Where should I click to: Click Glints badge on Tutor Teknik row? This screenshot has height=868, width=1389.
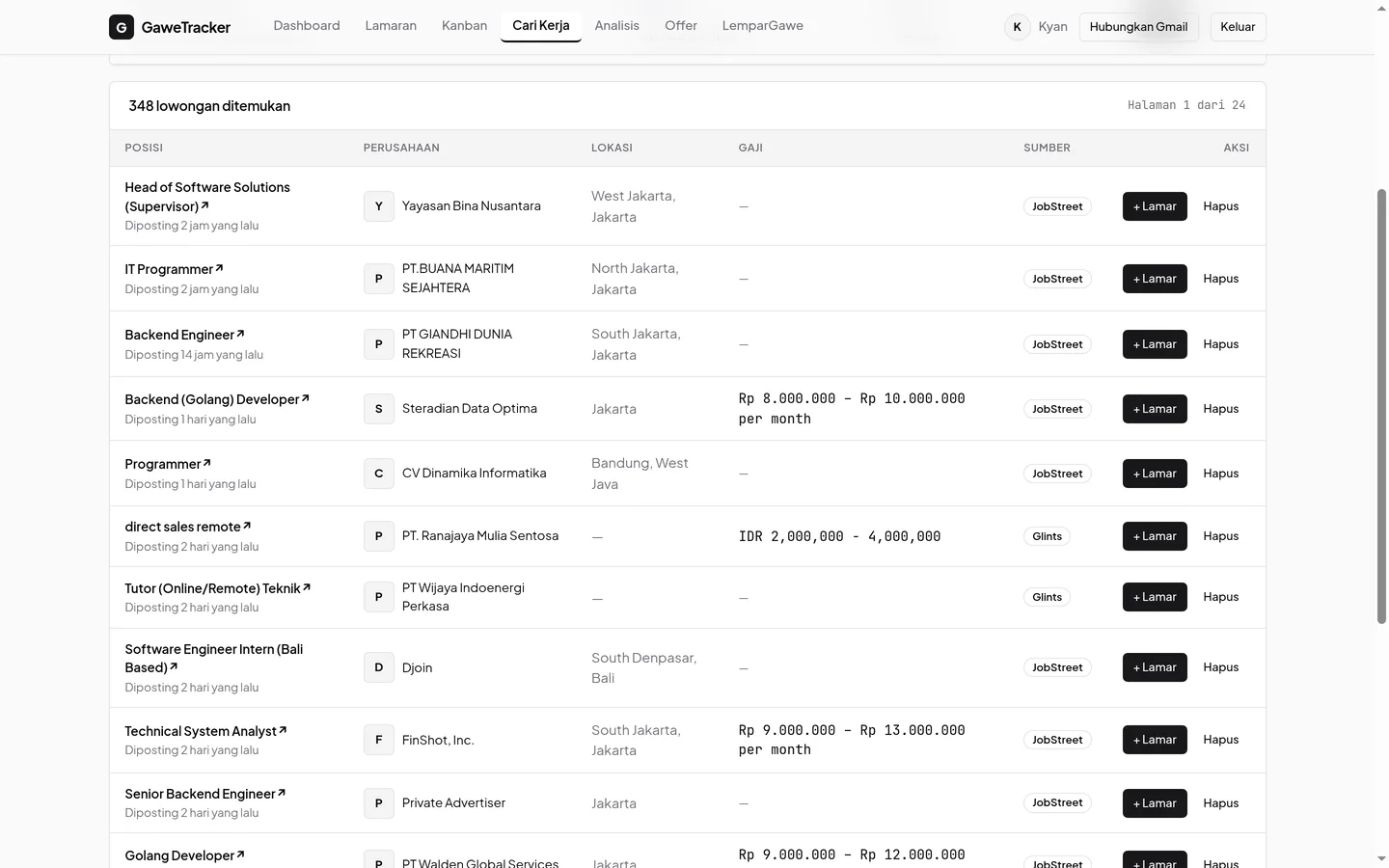[1047, 597]
